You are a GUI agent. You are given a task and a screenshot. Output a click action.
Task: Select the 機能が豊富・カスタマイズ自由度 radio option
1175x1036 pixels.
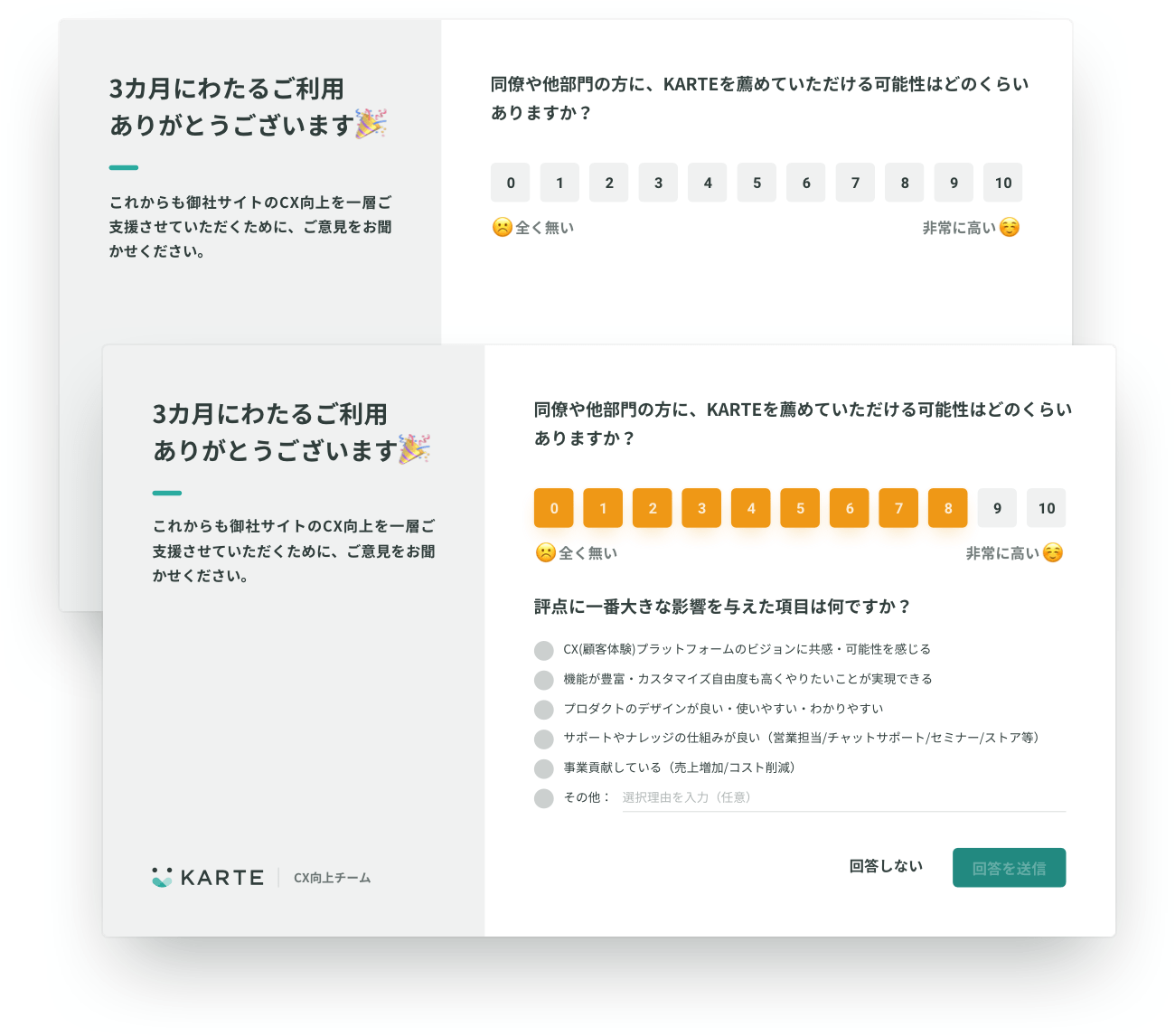543,680
